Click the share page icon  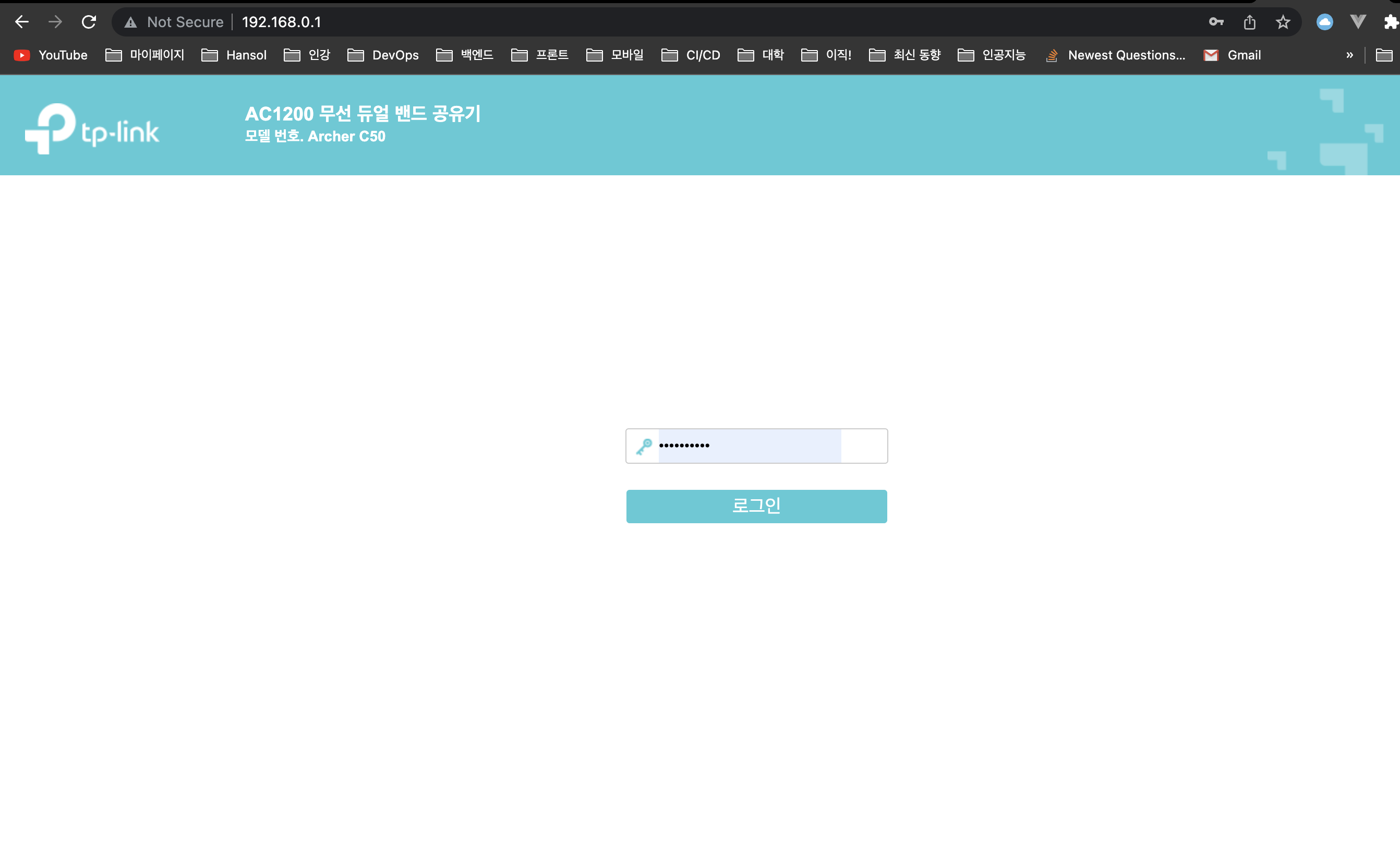pos(1249,22)
